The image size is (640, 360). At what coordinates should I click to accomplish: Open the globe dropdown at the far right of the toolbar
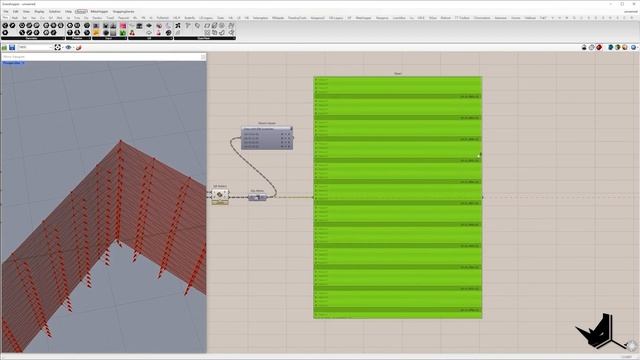pyautogui.click(x=634, y=48)
